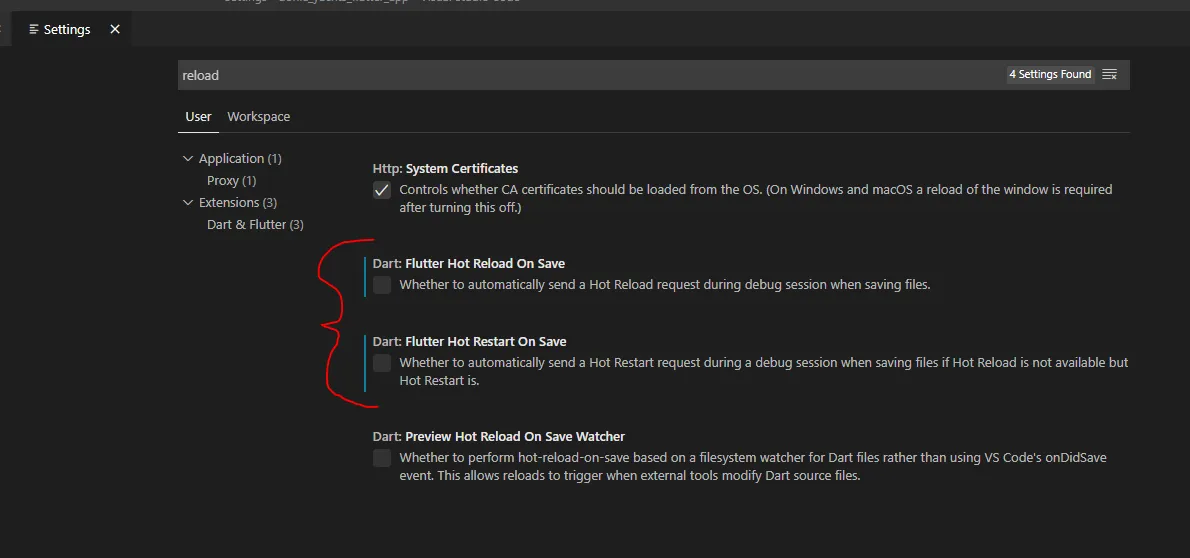Select Dart & Flutter (3) tree entry
The width and height of the screenshot is (1190, 558).
(255, 225)
